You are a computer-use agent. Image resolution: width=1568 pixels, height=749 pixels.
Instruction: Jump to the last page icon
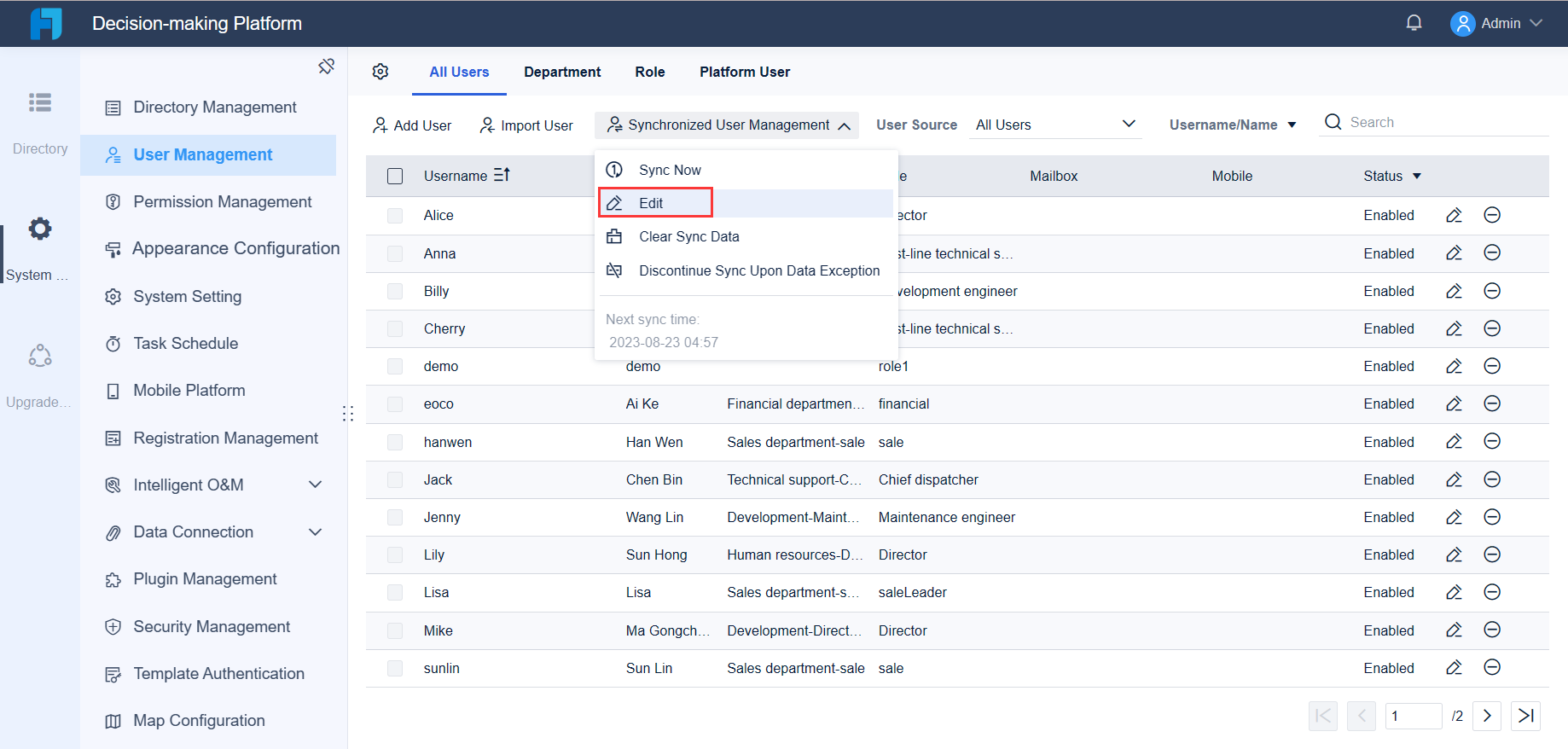tap(1525, 716)
